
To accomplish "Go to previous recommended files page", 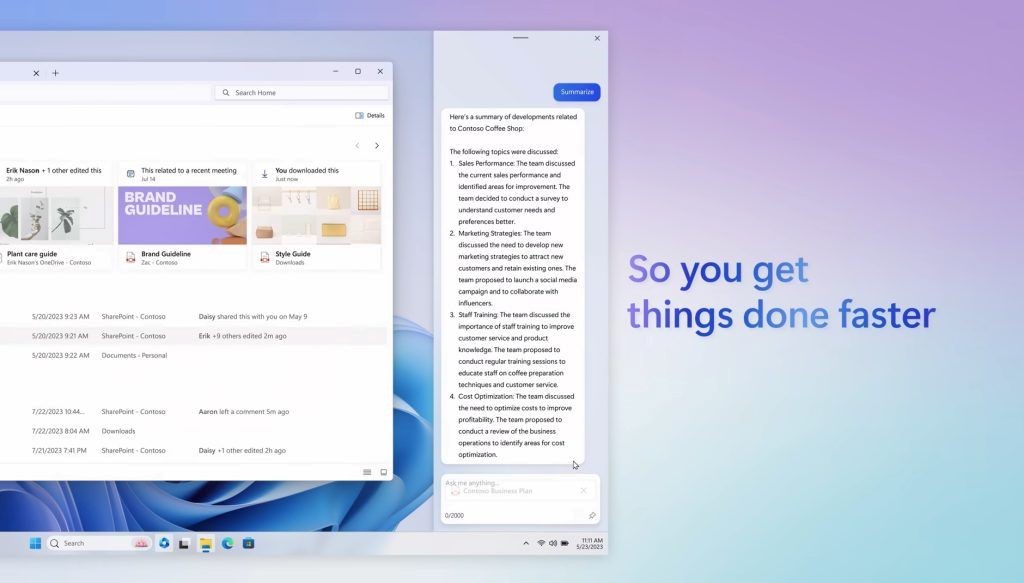I will 357,146.
